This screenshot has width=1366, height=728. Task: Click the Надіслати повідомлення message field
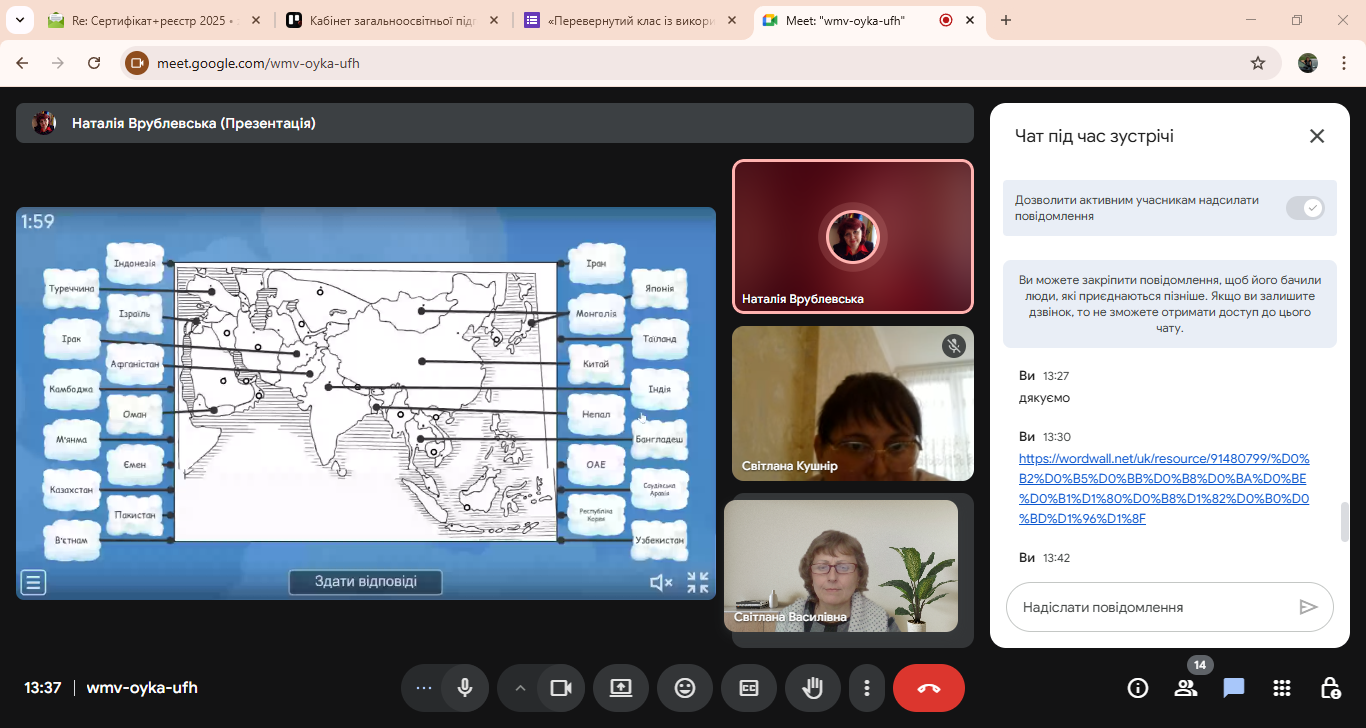1150,607
